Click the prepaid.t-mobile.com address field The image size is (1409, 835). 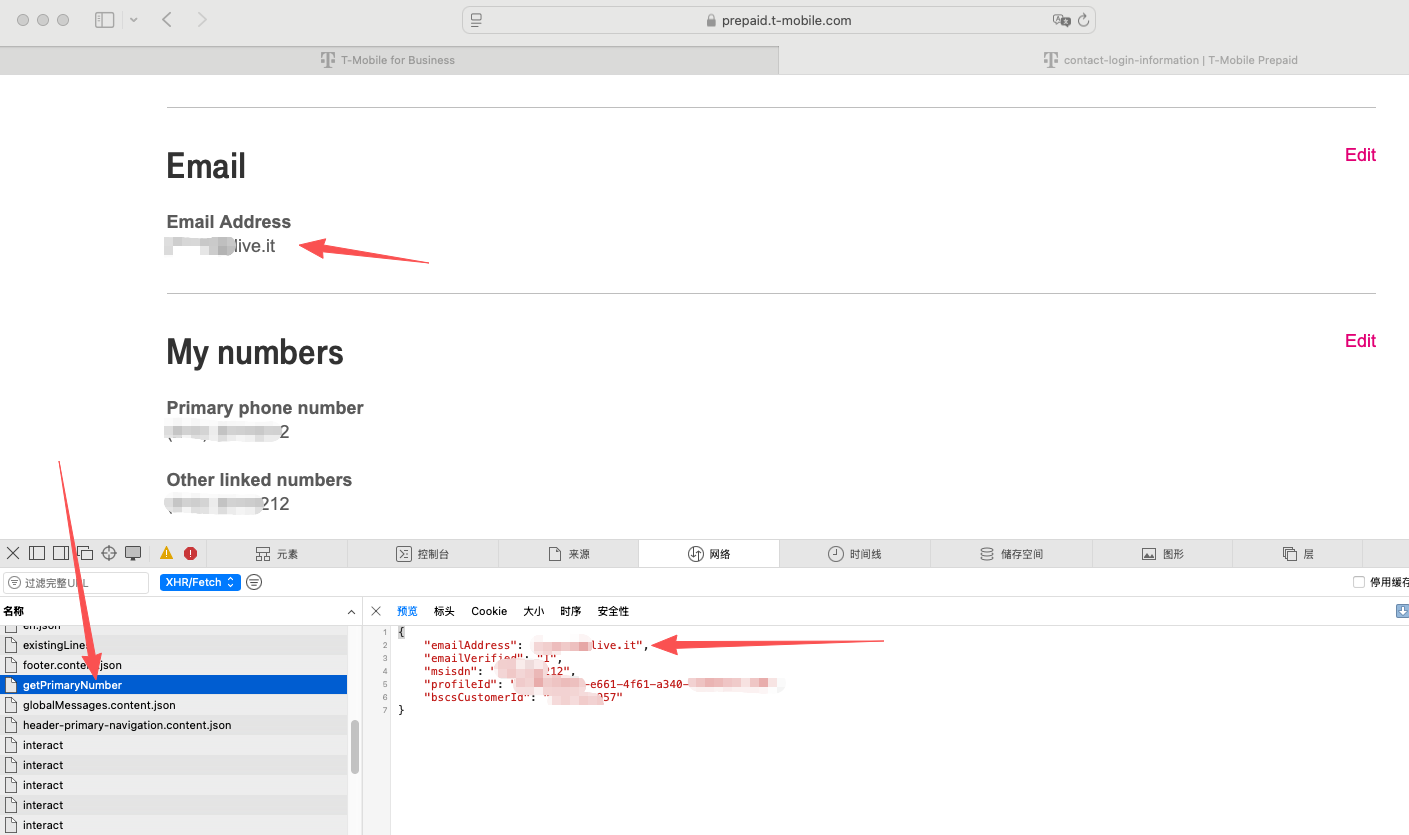(x=778, y=20)
